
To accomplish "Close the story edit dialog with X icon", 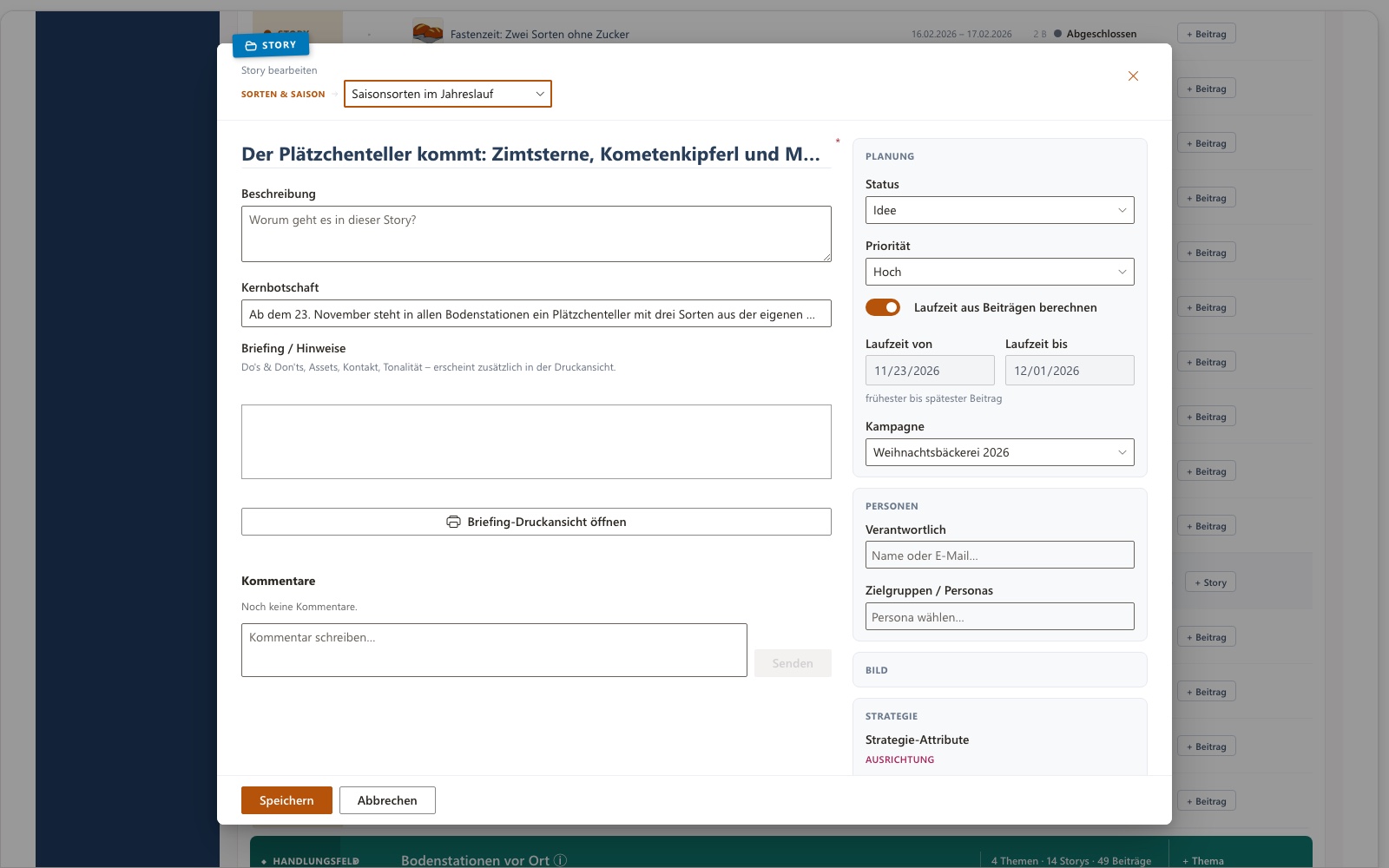I will (1133, 76).
